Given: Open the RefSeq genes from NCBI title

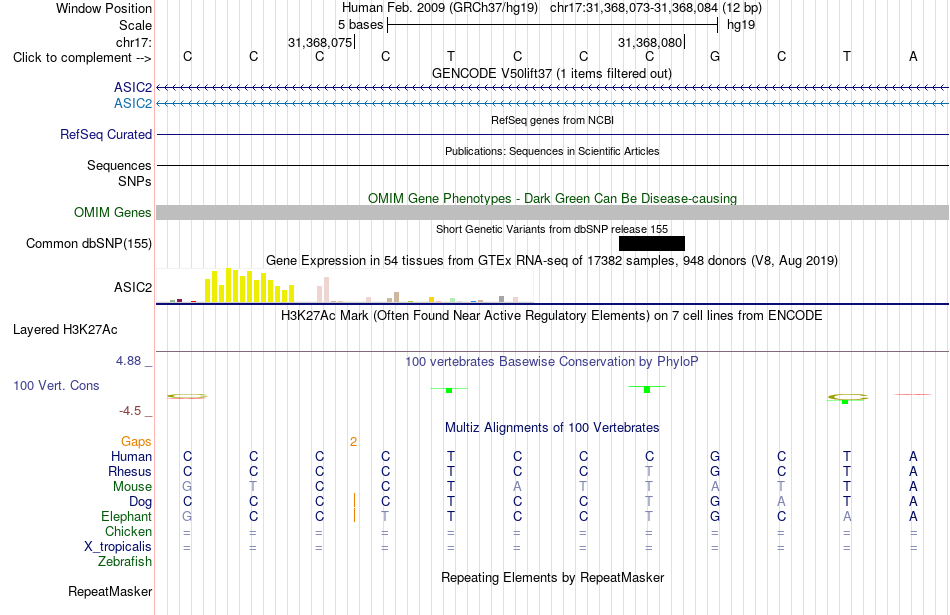Looking at the screenshot, I should (x=553, y=120).
